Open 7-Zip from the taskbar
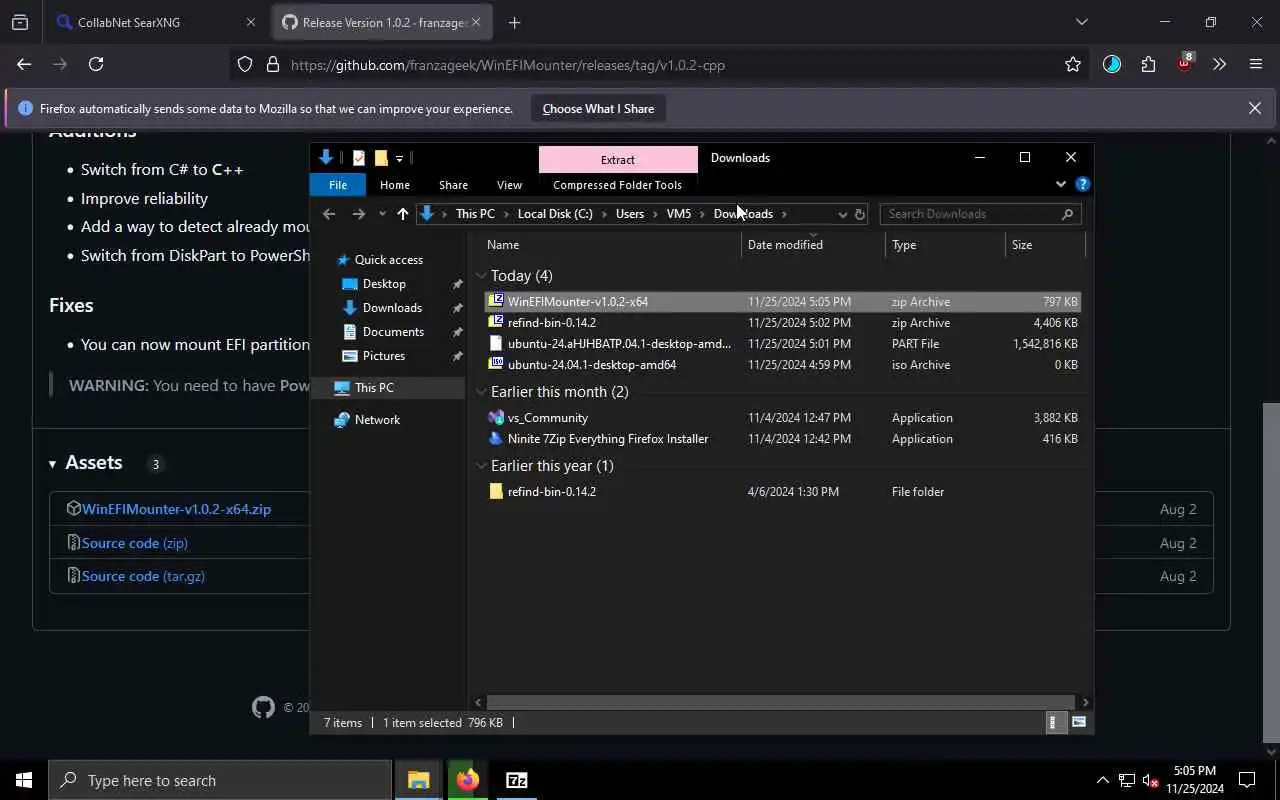Viewport: 1280px width, 800px height. tap(516, 780)
